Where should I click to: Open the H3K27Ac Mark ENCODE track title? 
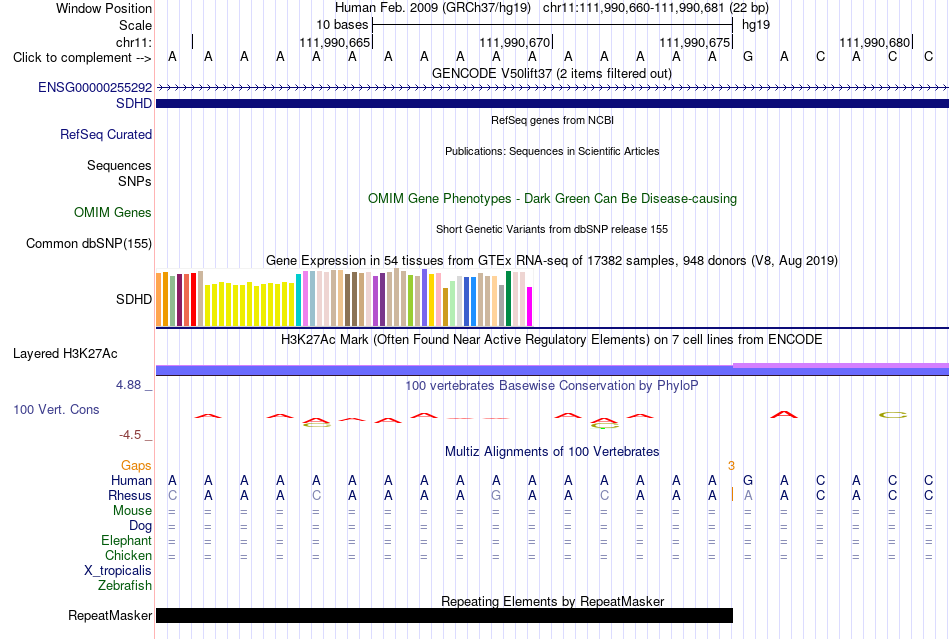tap(552, 339)
